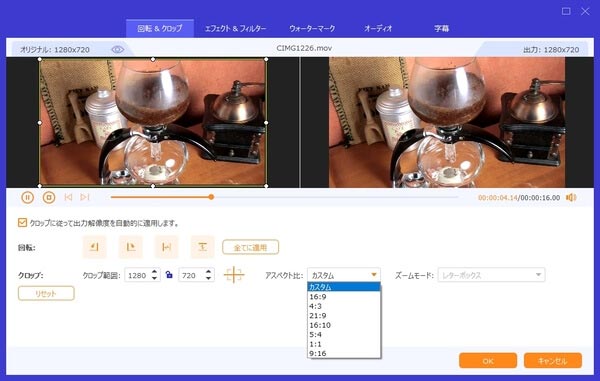Click the CIMG1226.mov file name
The image size is (600, 381).
coord(304,48)
